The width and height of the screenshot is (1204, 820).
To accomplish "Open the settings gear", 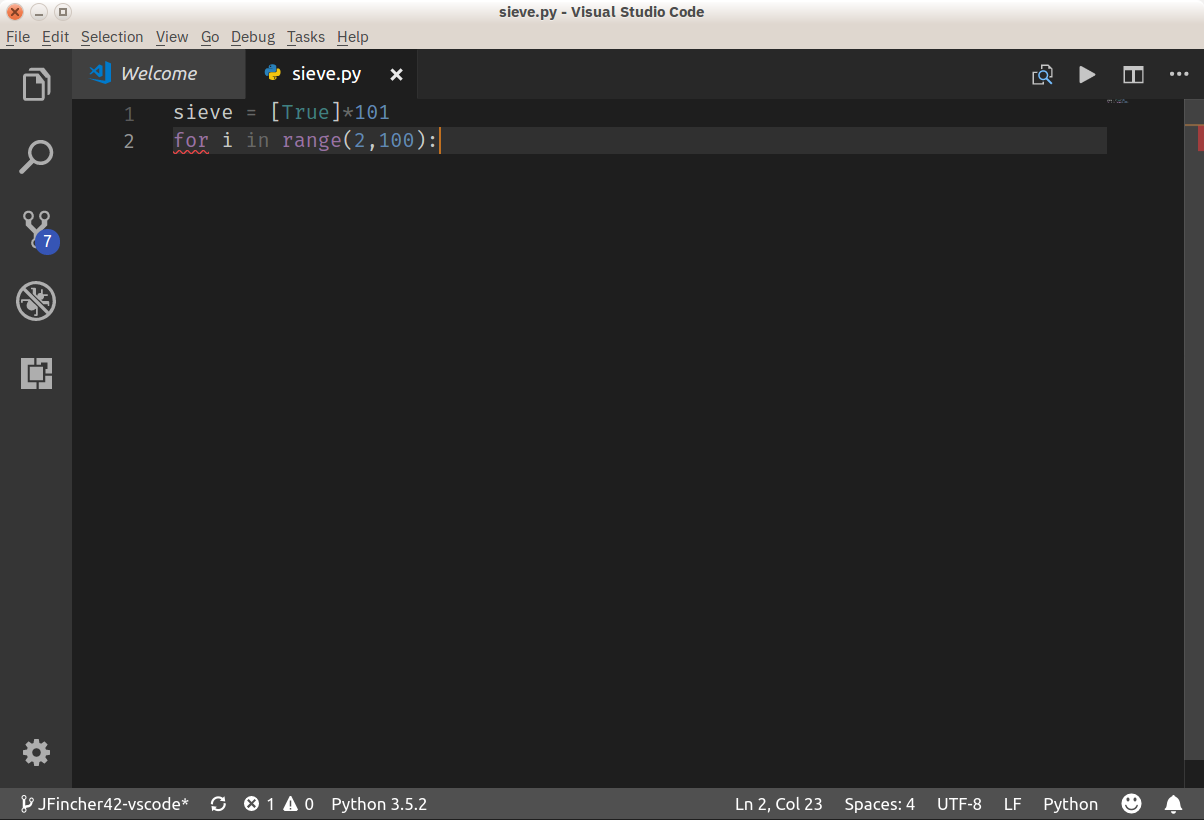I will [36, 752].
